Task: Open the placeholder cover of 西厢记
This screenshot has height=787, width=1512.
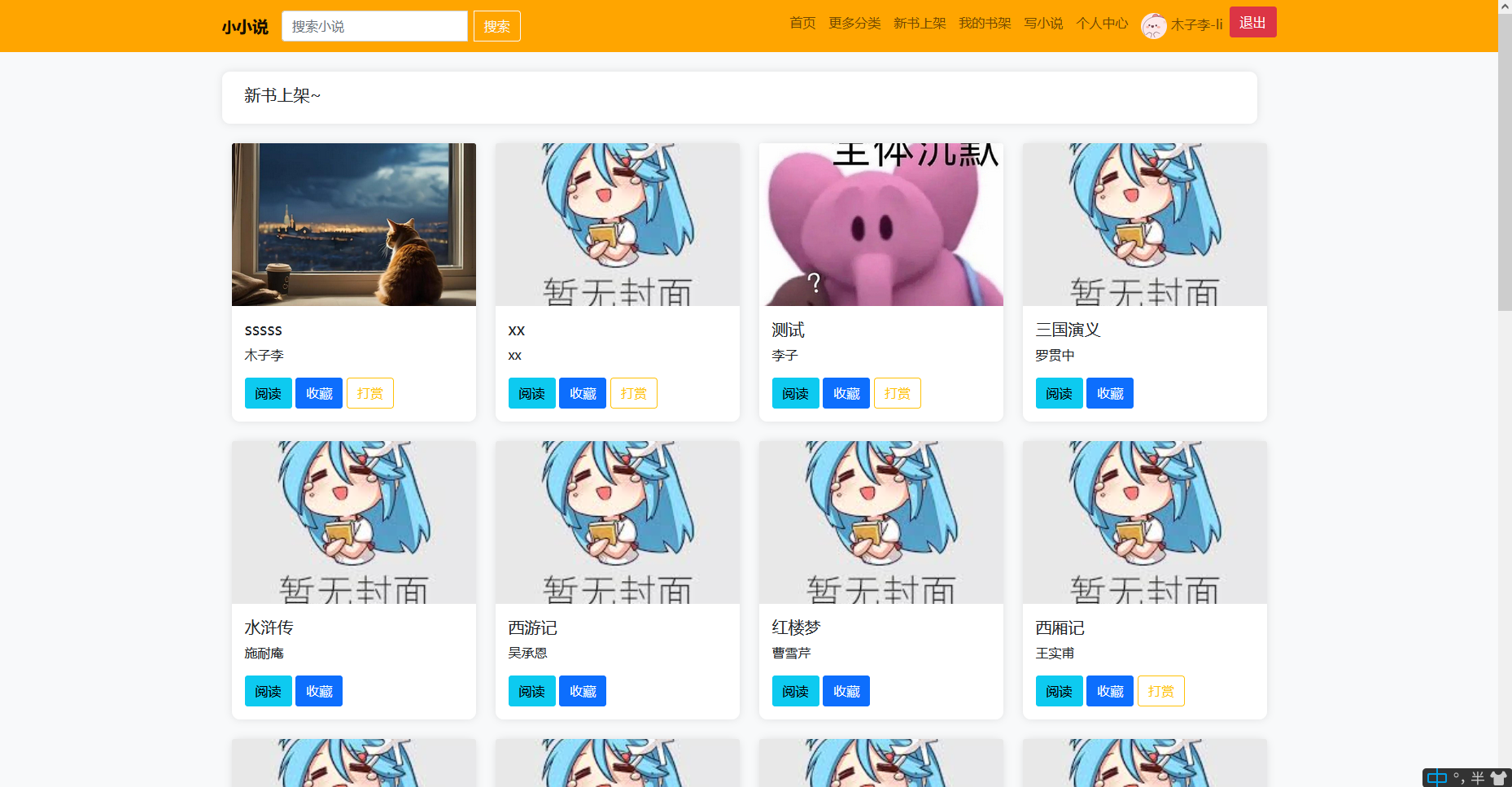Action: [x=1145, y=522]
